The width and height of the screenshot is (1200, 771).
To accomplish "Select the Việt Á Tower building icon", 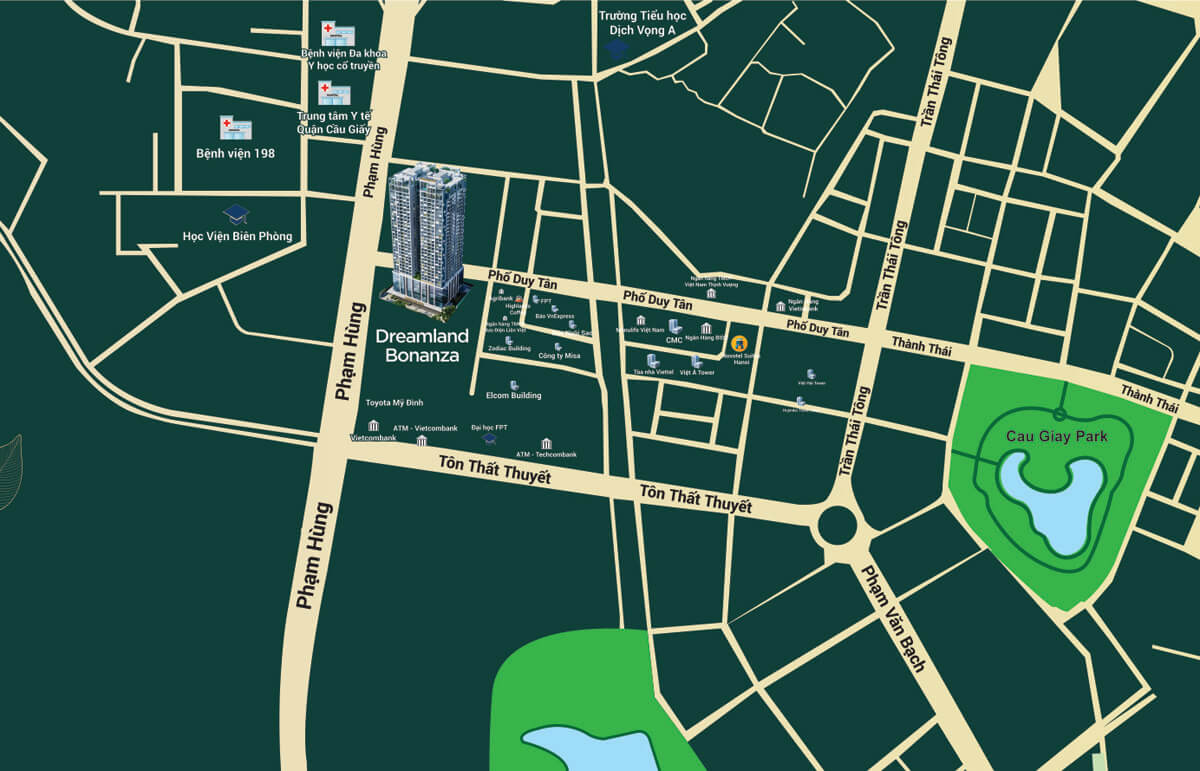I will tap(696, 361).
